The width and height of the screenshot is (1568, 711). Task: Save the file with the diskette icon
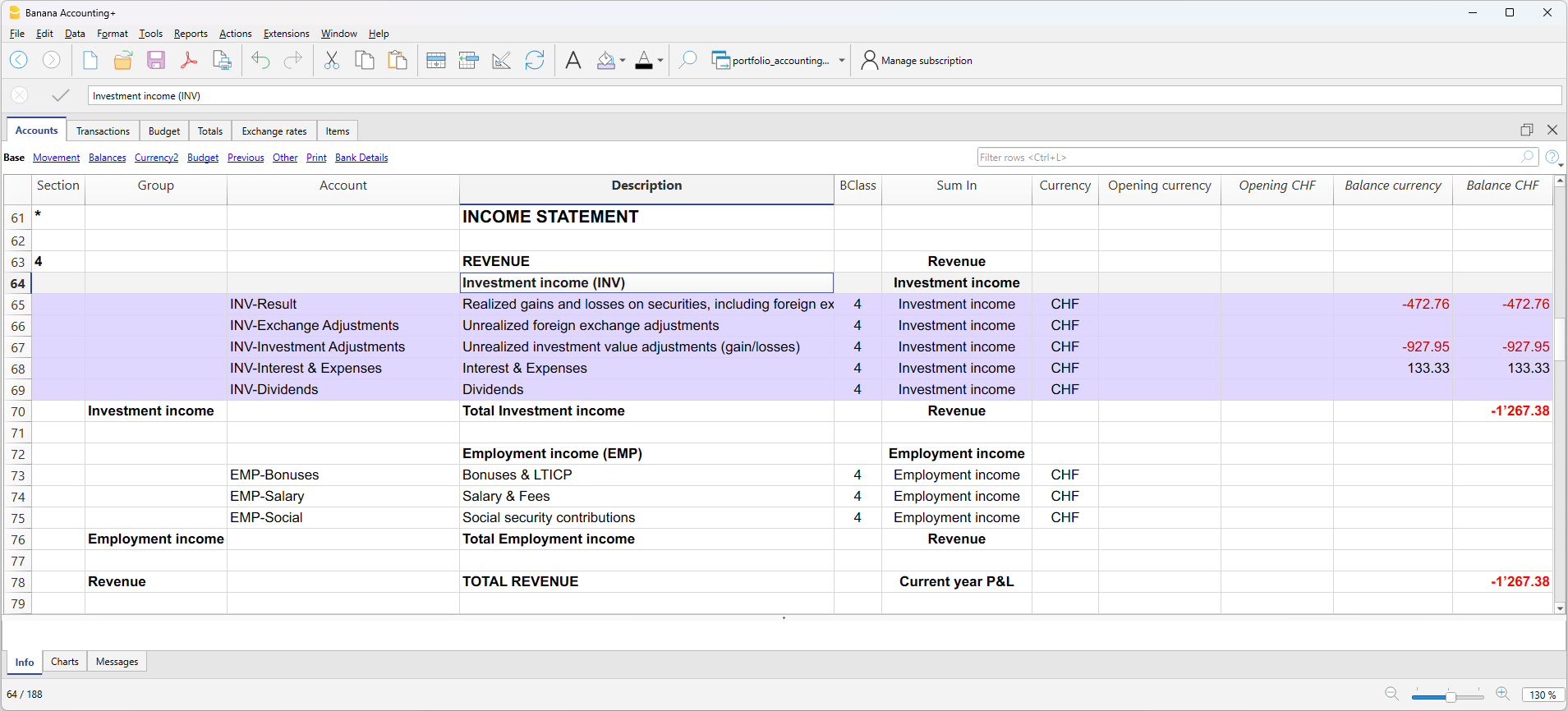coord(156,60)
